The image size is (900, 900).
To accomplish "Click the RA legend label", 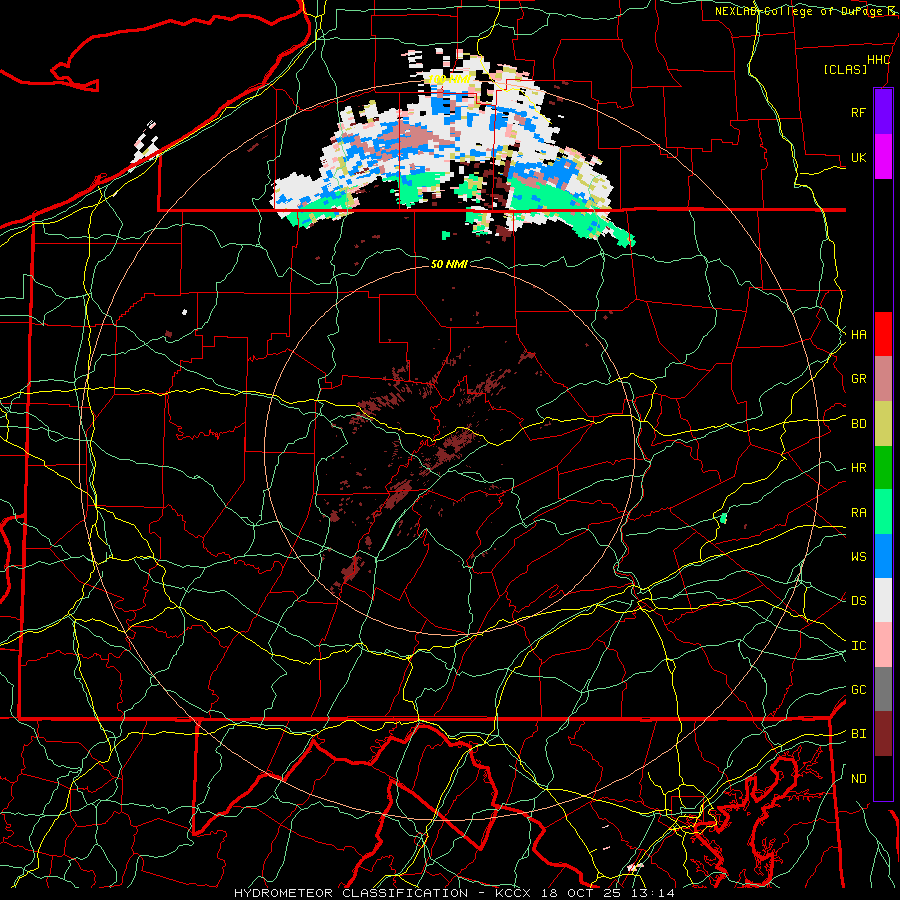I will point(858,513).
